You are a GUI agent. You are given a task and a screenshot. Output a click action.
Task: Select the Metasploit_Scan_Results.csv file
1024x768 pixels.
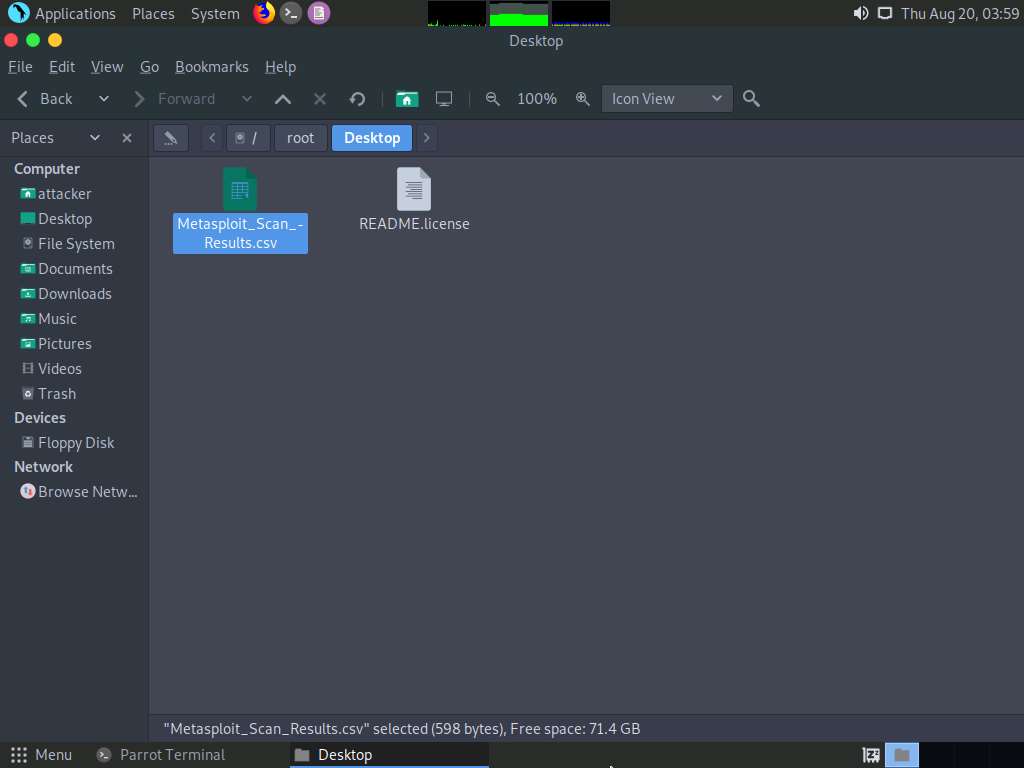click(x=240, y=210)
